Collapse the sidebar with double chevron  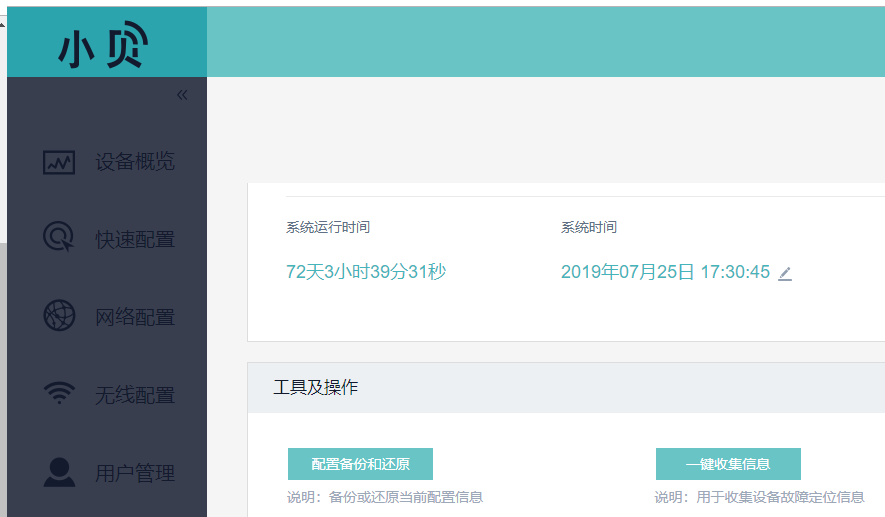[x=182, y=95]
